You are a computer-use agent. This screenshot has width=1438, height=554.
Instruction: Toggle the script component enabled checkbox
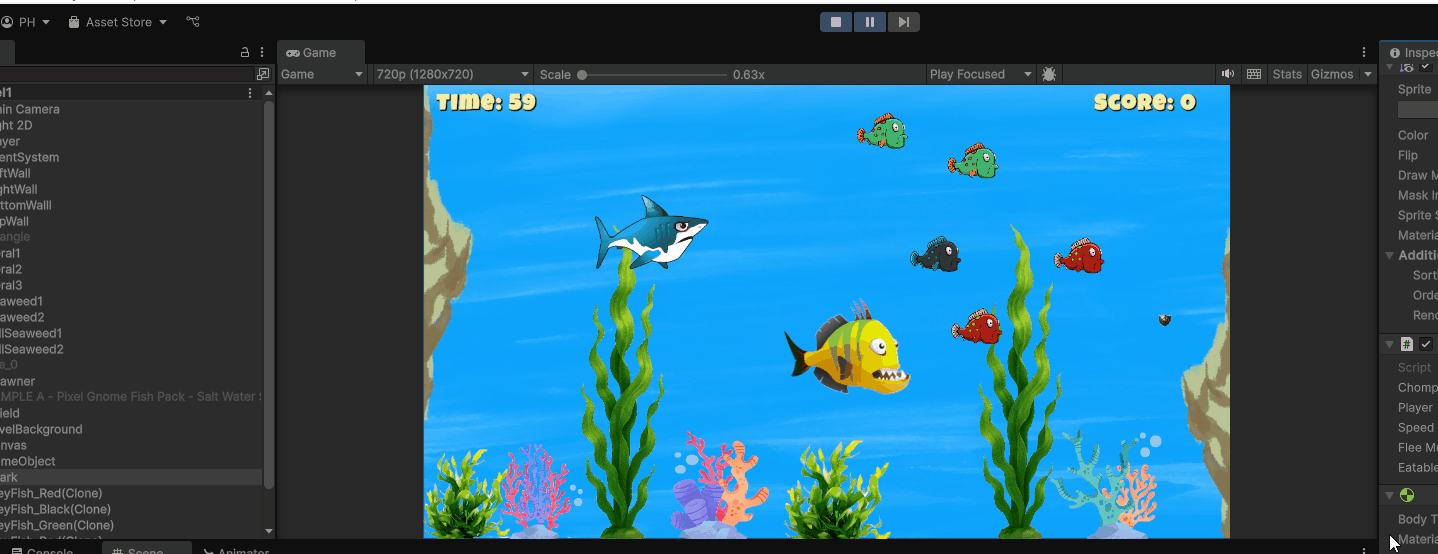1426,344
